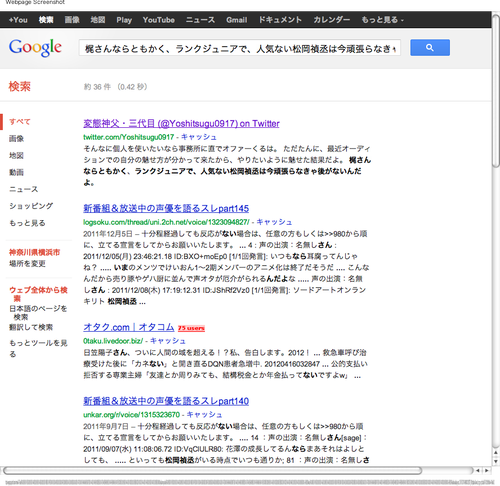Filter results by 地図 in sidebar
Screen dimensions: 500x486
[16, 156]
